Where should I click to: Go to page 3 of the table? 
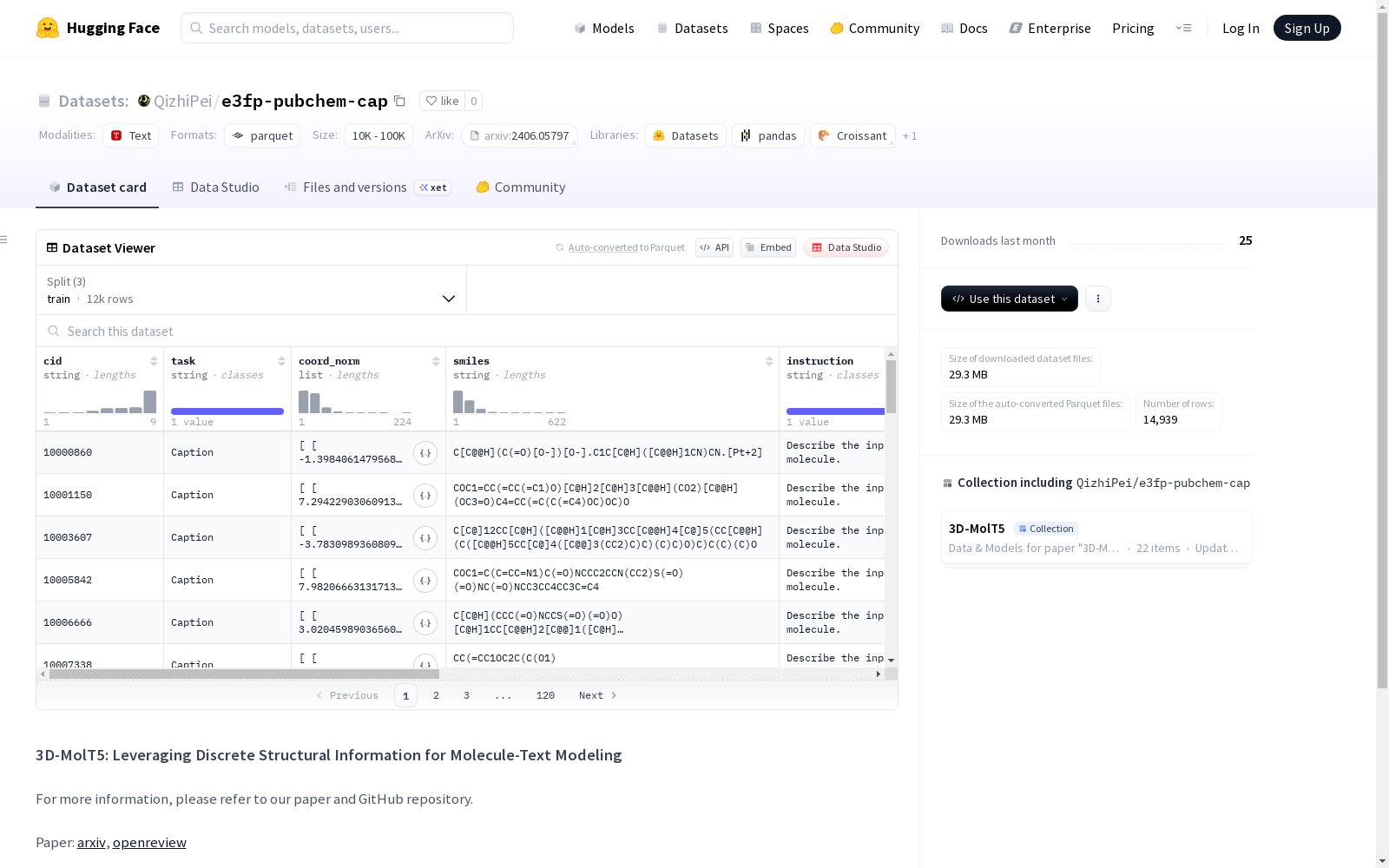click(466, 695)
